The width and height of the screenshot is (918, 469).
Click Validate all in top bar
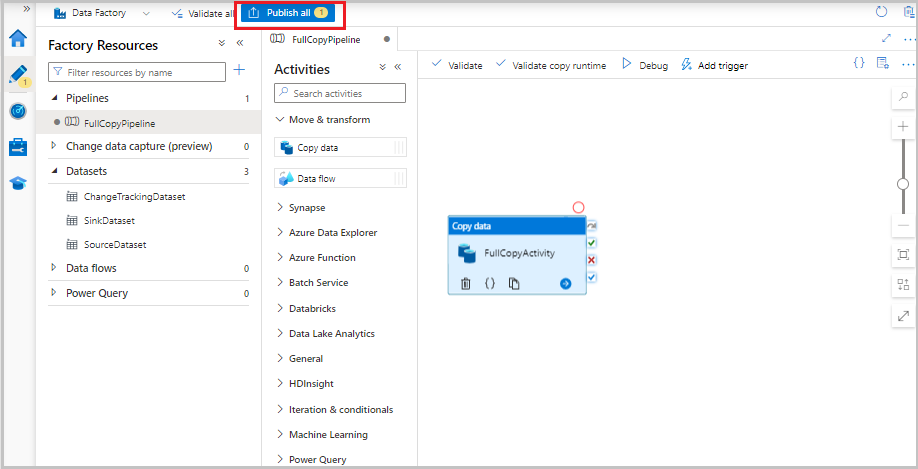coord(203,13)
